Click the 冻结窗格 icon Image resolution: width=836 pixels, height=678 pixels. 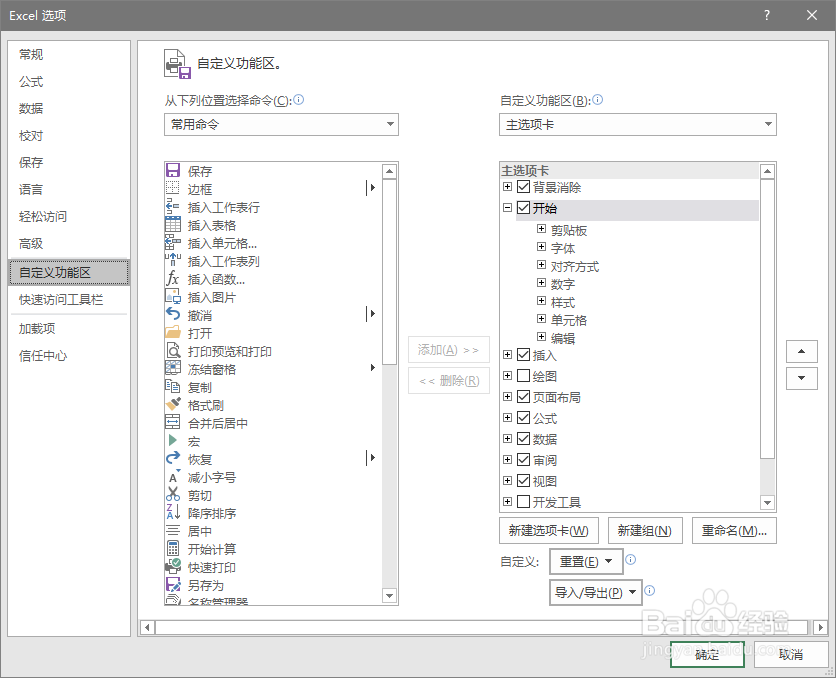pos(173,368)
